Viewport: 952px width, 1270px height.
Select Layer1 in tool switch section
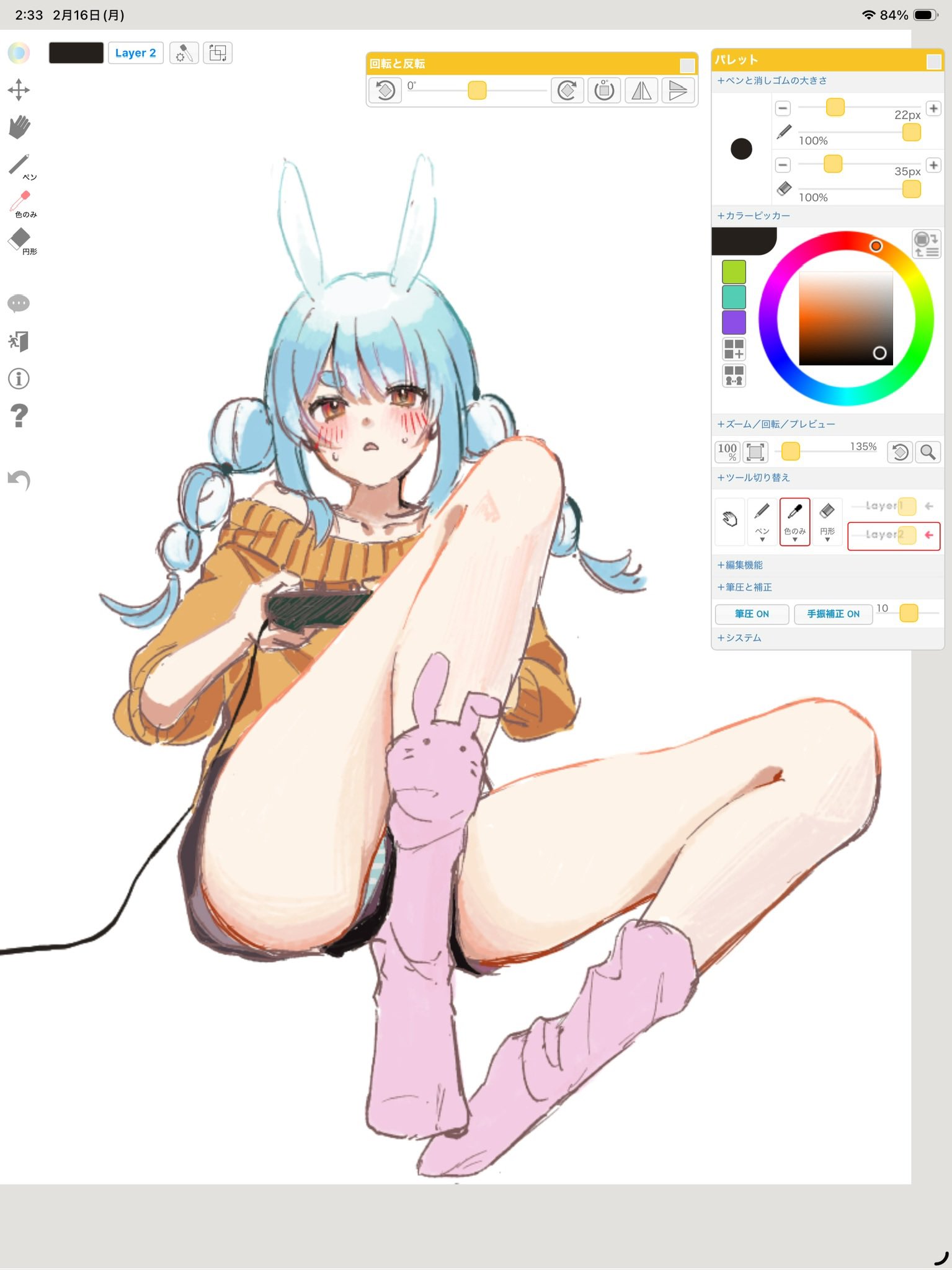[894, 506]
